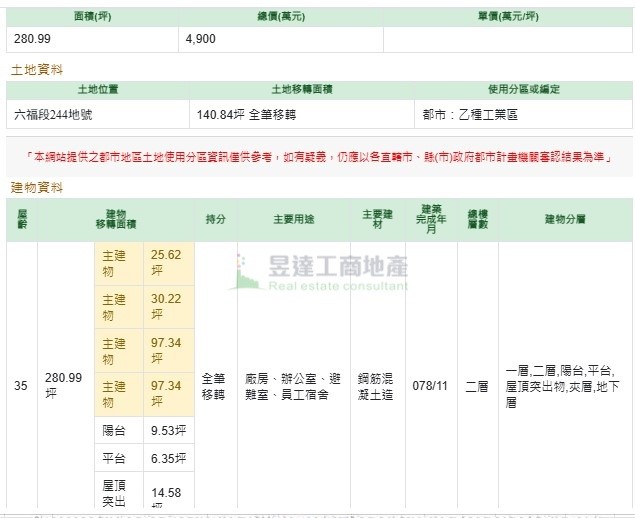Select the 6.35坪 platform area cell

(x=165, y=460)
